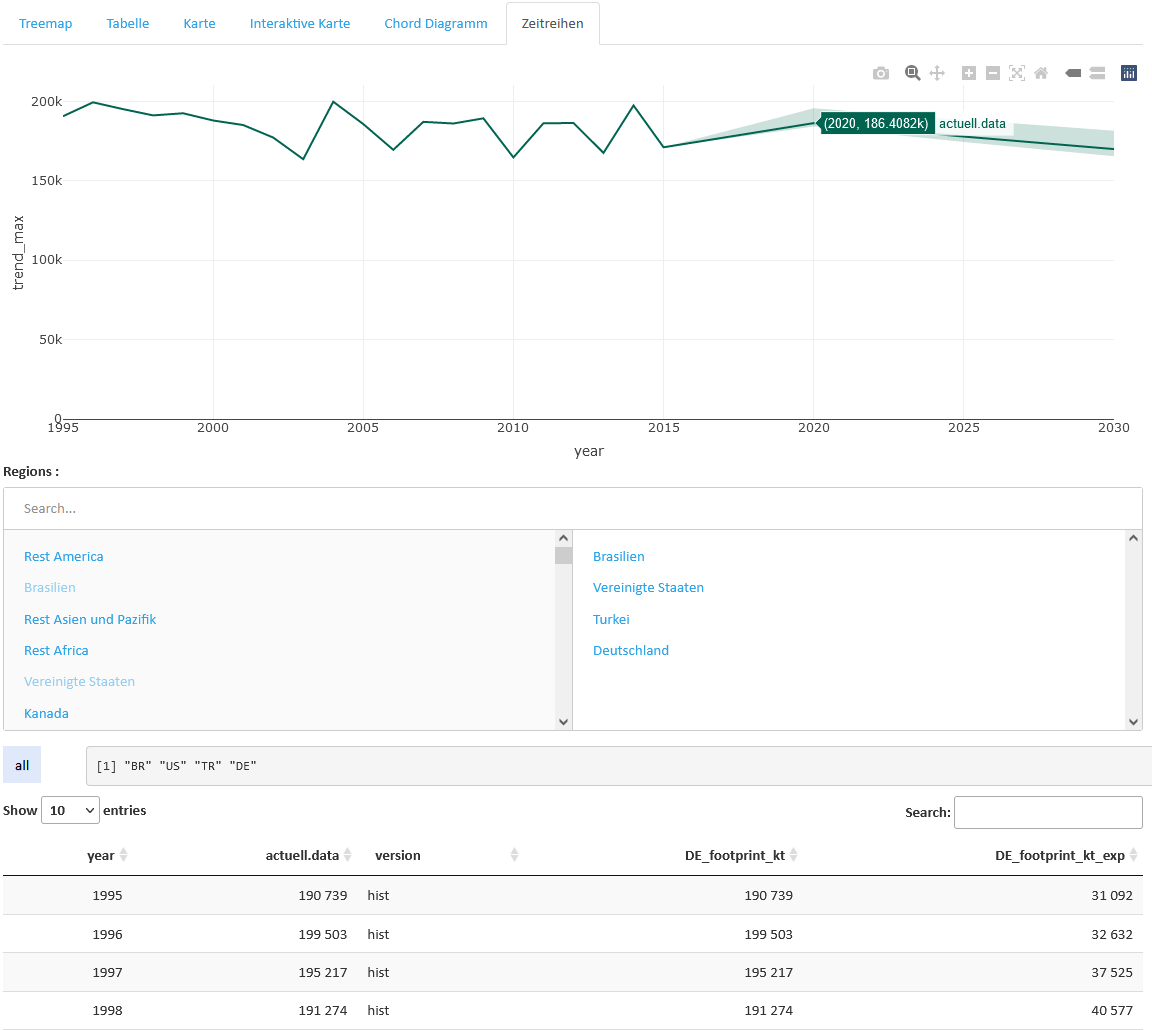Remove Vereinigte Staaten from selected list
The width and height of the screenshot is (1152, 1030).
[648, 587]
